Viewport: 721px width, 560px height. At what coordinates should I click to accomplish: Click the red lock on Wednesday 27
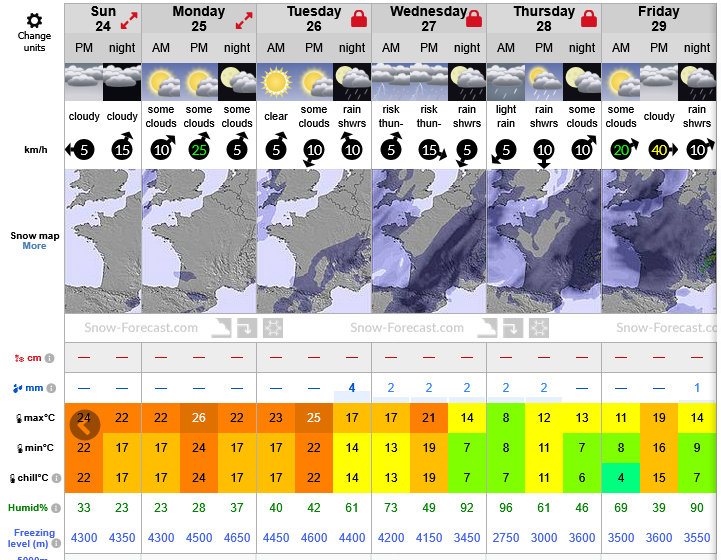[x=474, y=19]
